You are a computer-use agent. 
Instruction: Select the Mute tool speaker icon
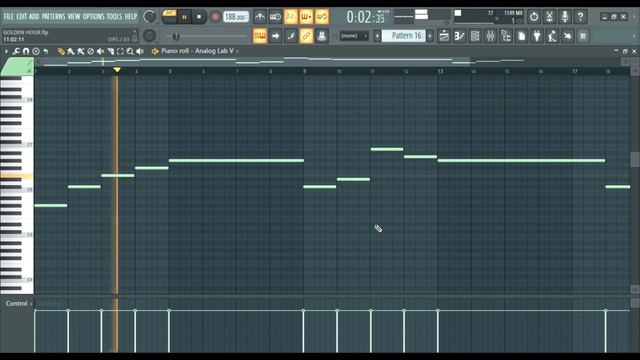click(100, 51)
